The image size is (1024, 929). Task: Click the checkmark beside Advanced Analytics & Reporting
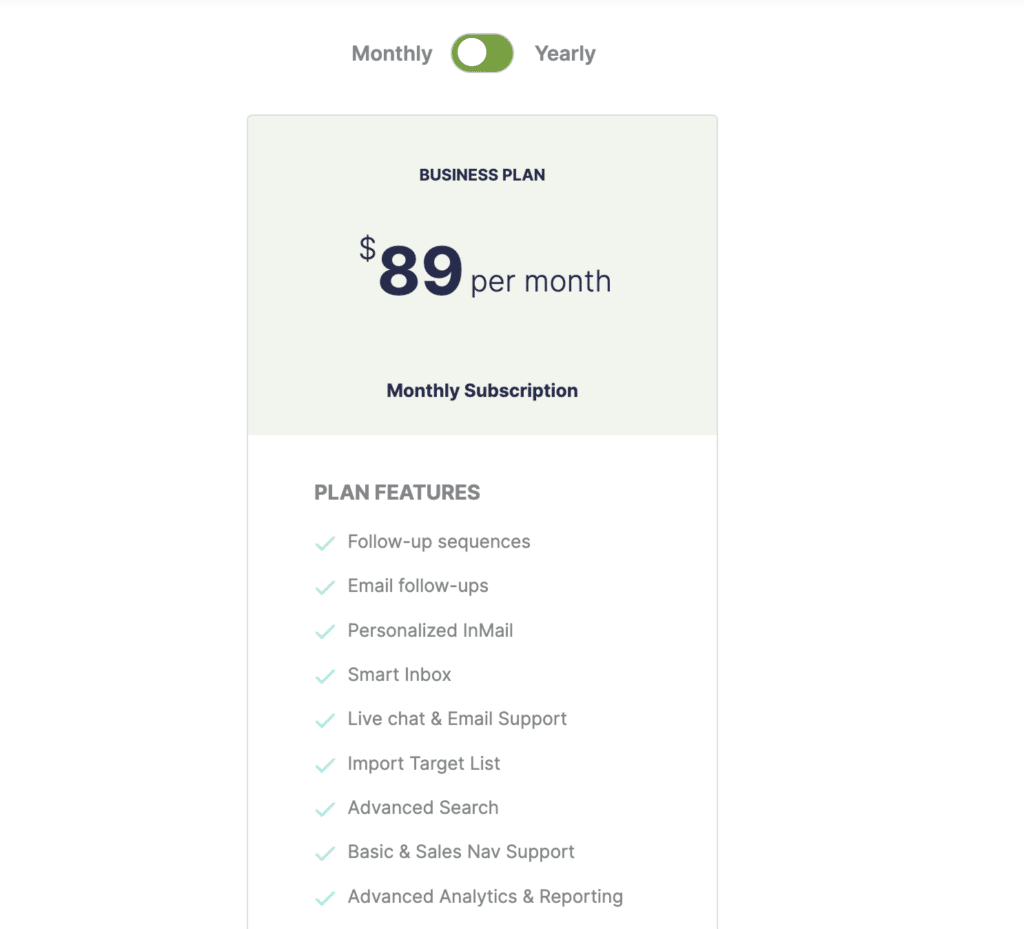point(325,898)
